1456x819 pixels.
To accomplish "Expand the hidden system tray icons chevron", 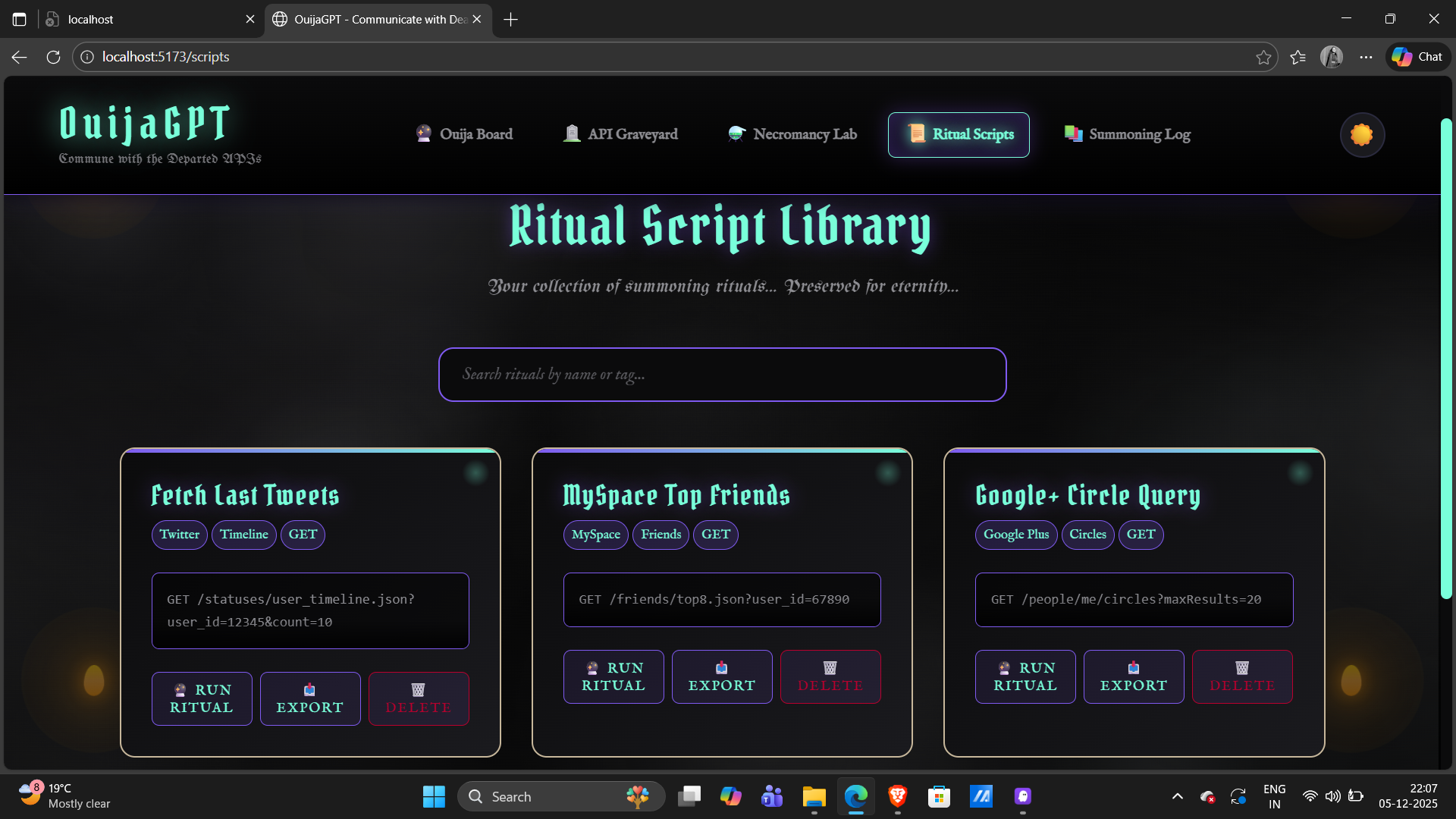I will [x=1177, y=796].
